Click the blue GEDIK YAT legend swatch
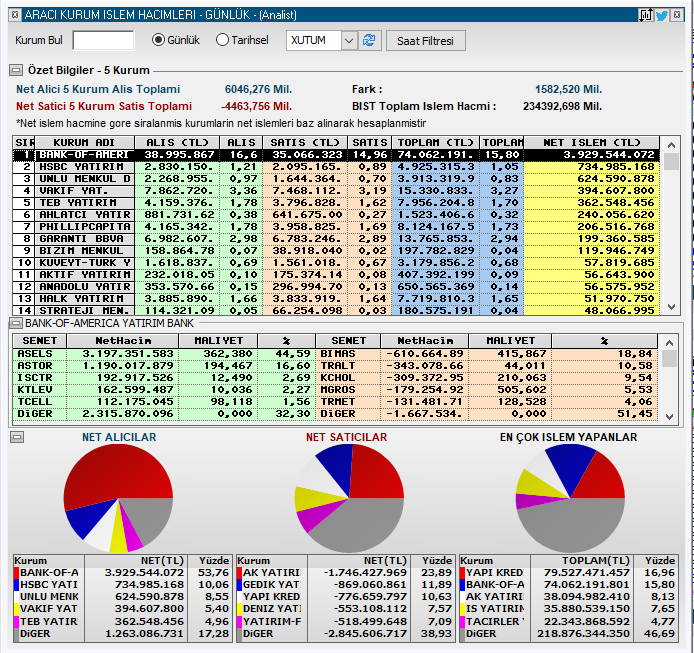This screenshot has width=694, height=653. click(239, 585)
